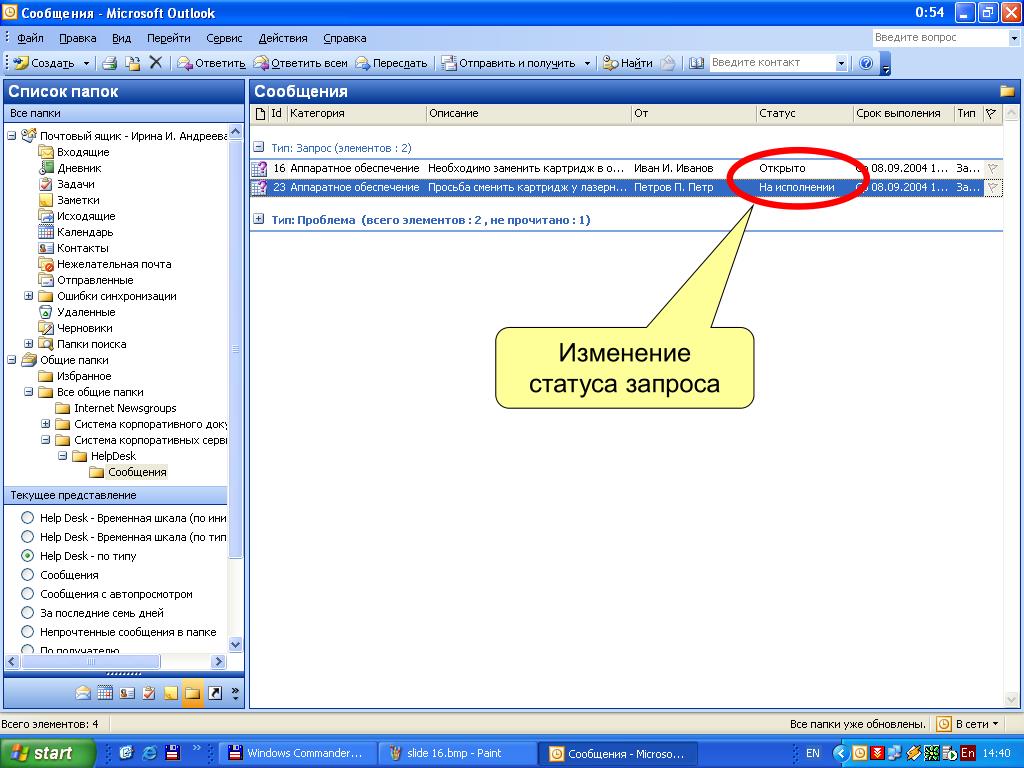Open the Вид menu
Screen dimensions: 1024x768
pyautogui.click(x=121, y=38)
